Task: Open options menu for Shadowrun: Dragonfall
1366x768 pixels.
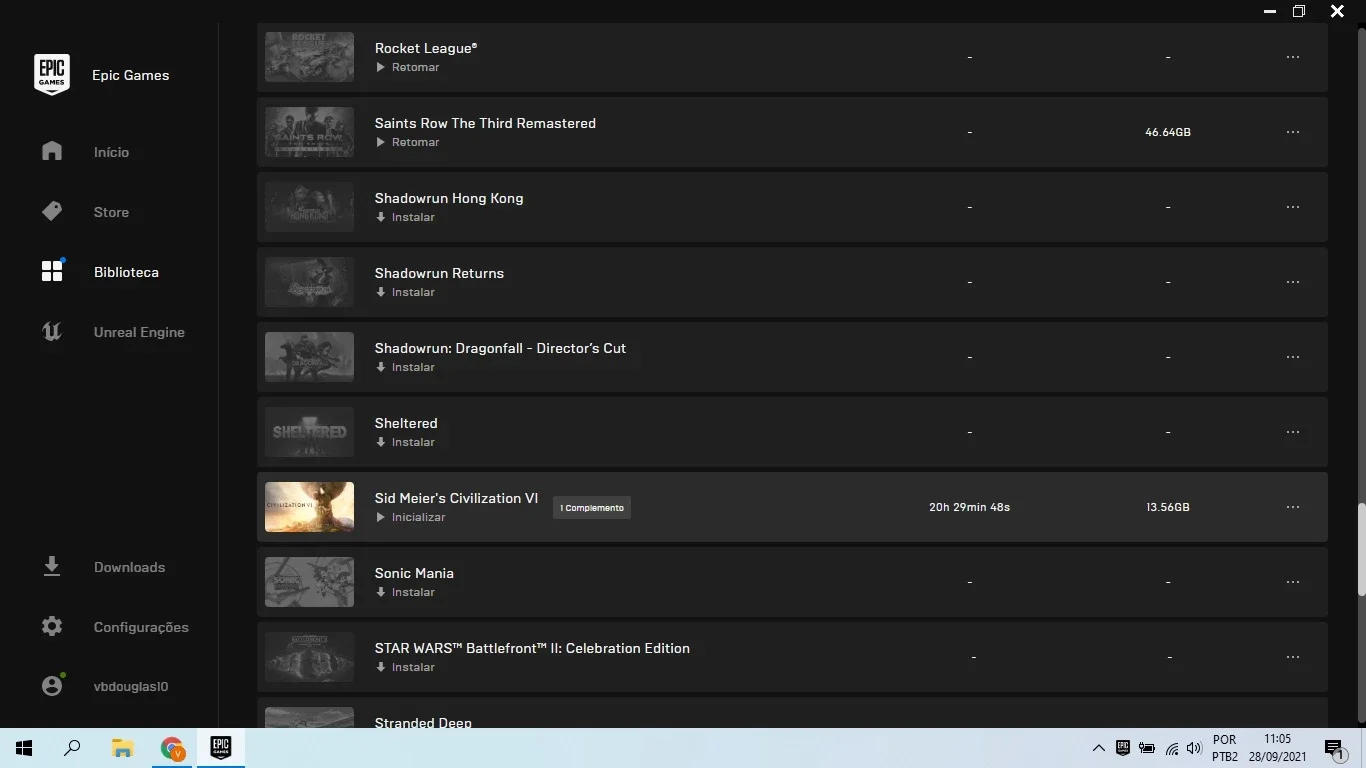Action: [1293, 357]
